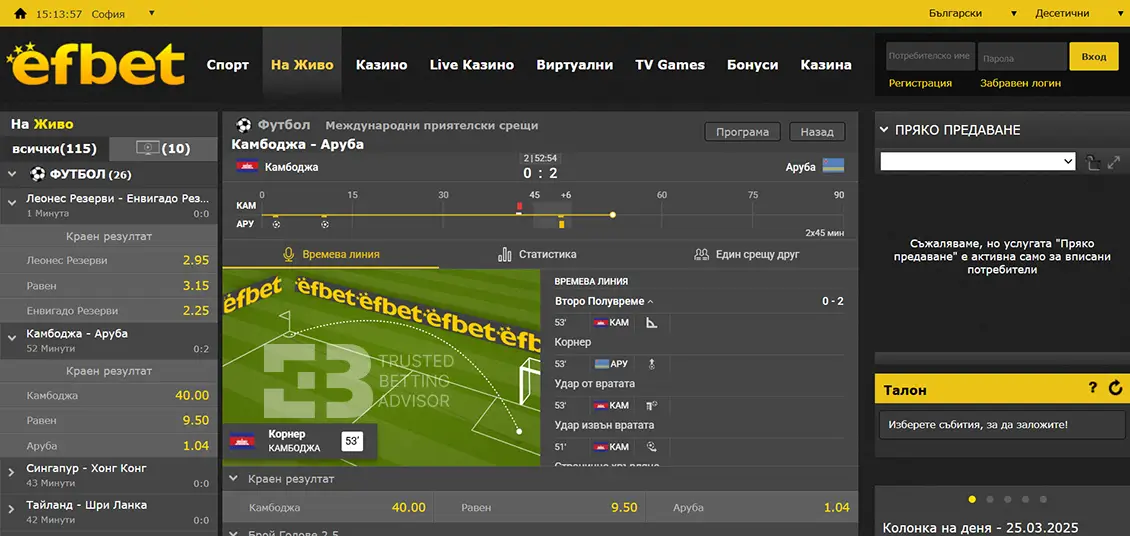Click the pop-out stream window icon
Screen dimensions: 1130x536
(1093, 162)
